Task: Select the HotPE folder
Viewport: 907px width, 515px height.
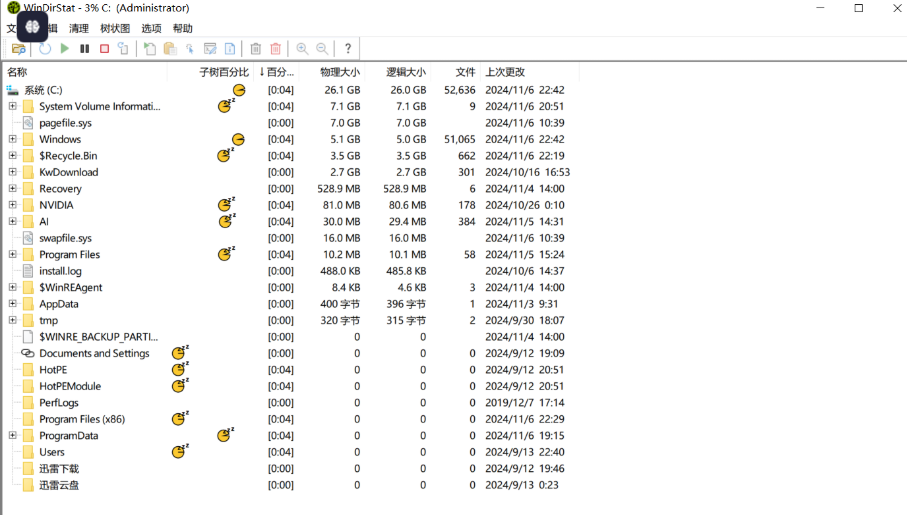Action: (53, 370)
